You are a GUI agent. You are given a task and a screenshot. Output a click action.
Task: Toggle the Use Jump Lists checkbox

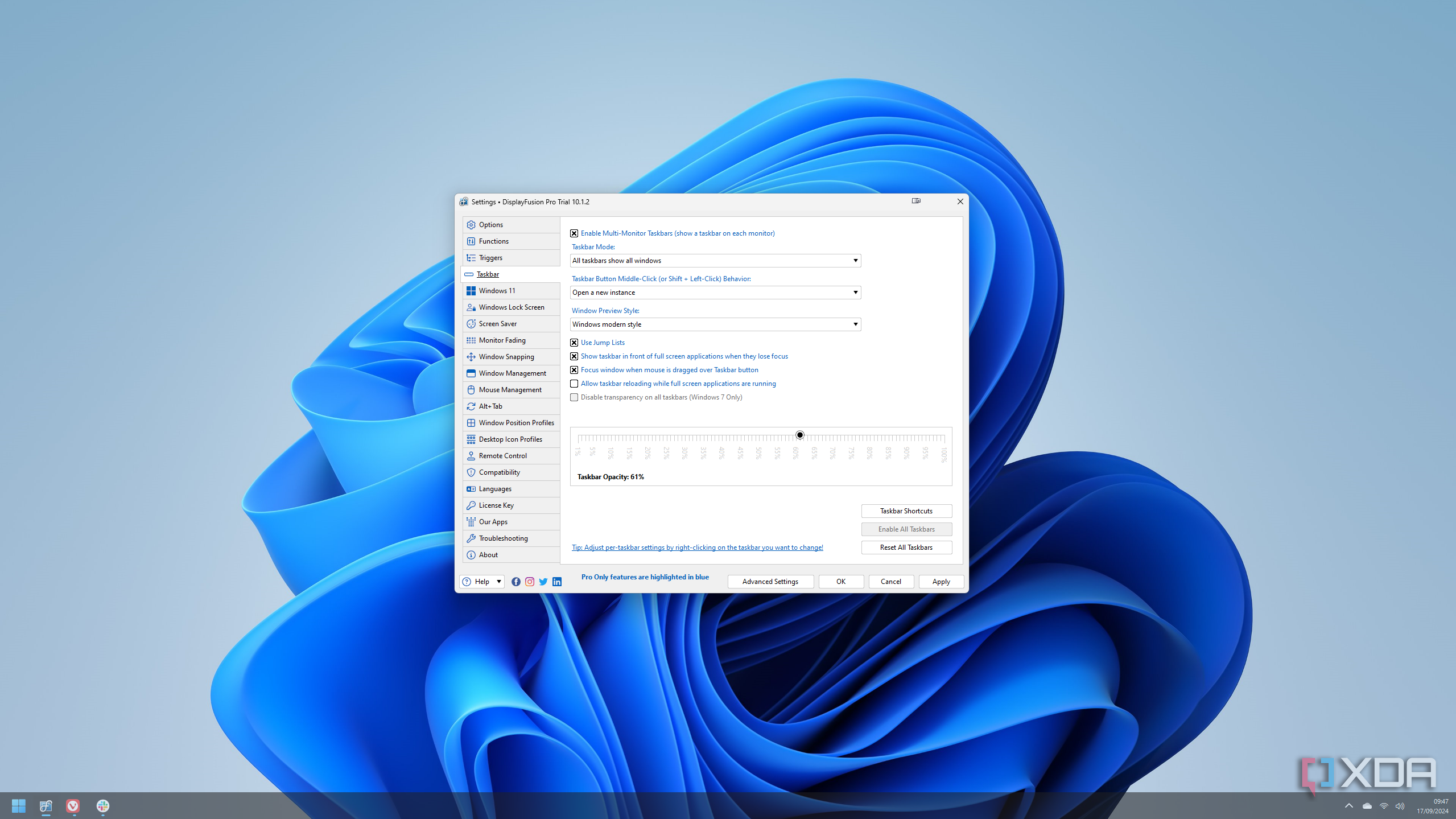(x=574, y=343)
